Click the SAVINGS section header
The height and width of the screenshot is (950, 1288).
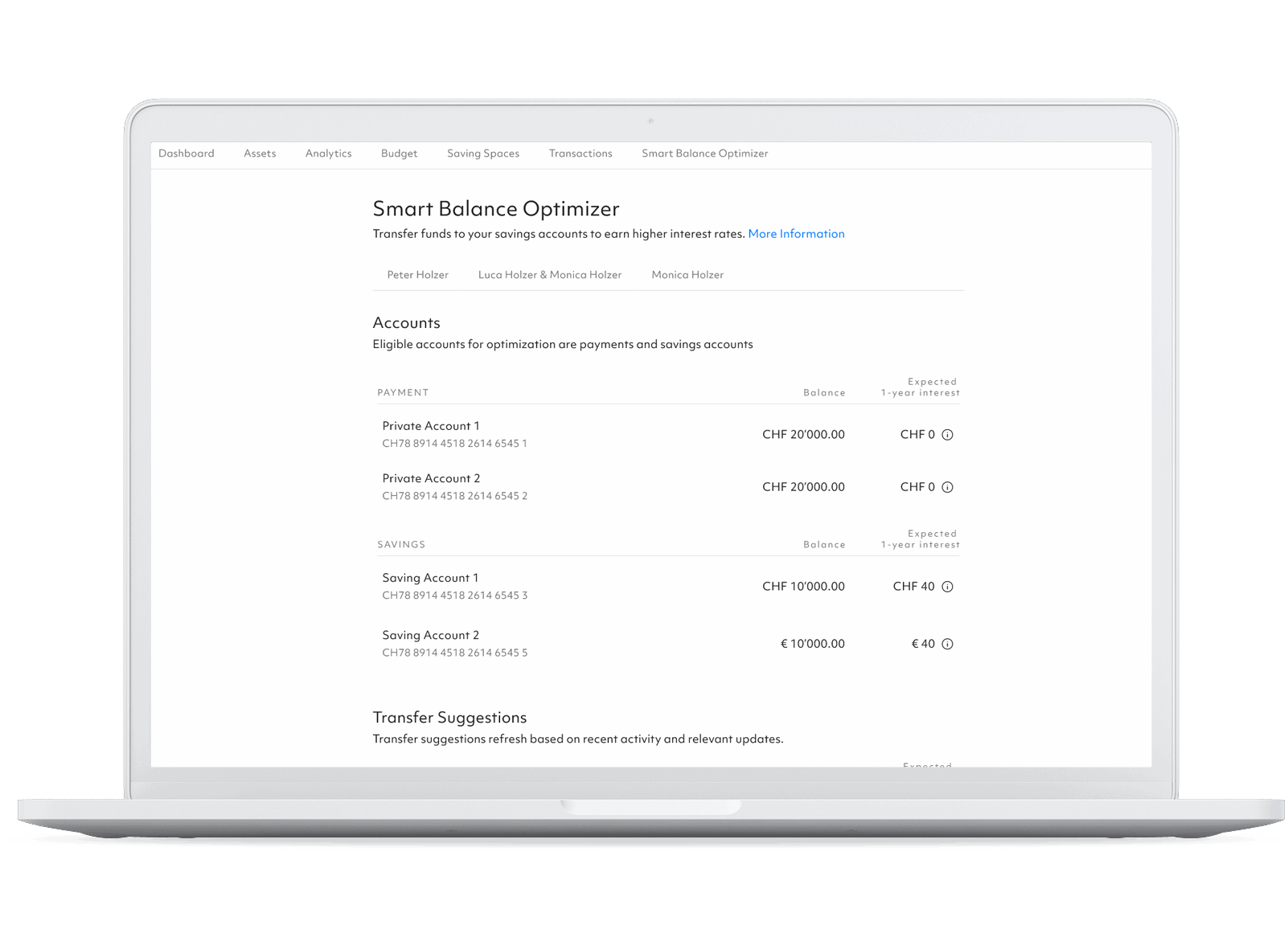[x=401, y=545]
